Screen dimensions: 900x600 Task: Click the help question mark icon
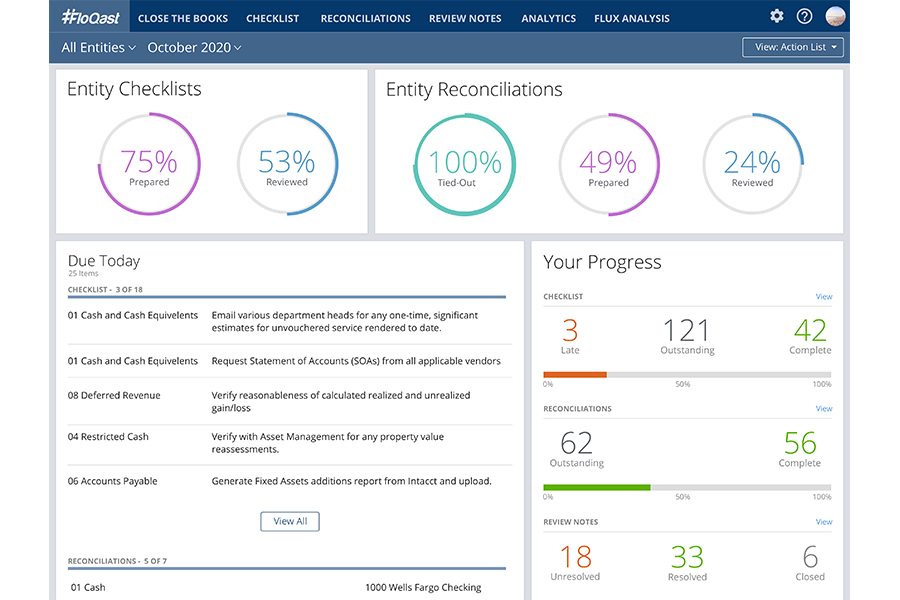pos(804,16)
